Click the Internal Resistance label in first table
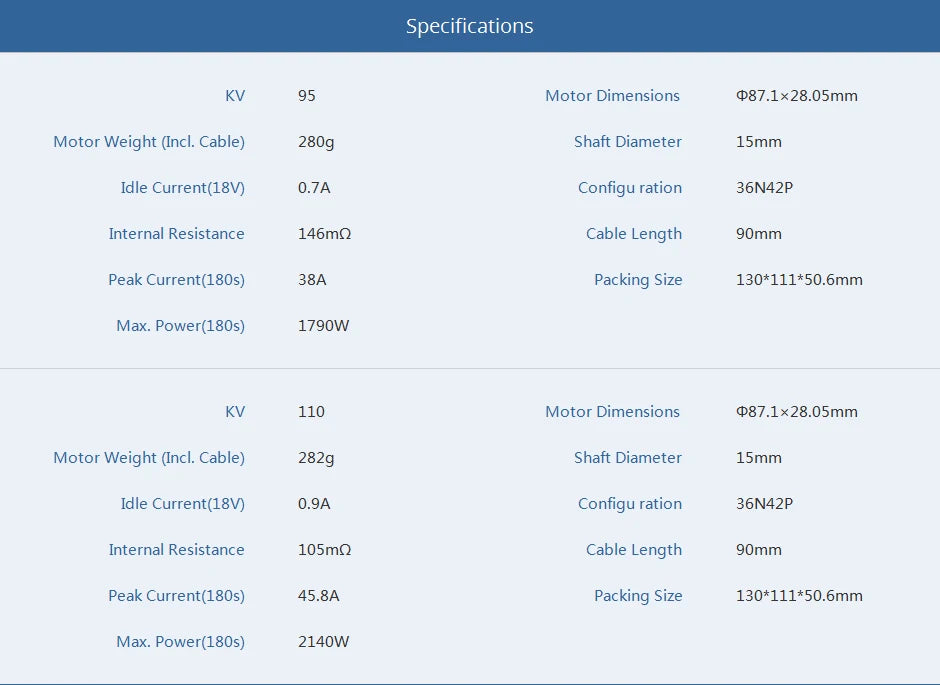This screenshot has width=940, height=685. coord(177,234)
